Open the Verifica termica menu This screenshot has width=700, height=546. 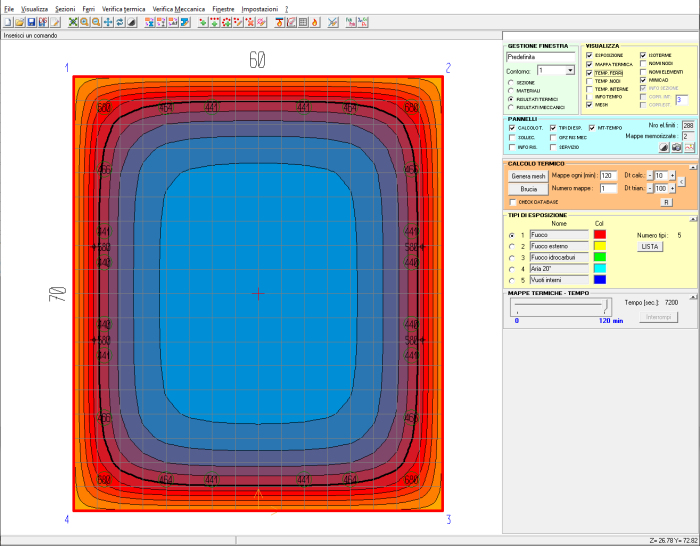click(x=124, y=8)
